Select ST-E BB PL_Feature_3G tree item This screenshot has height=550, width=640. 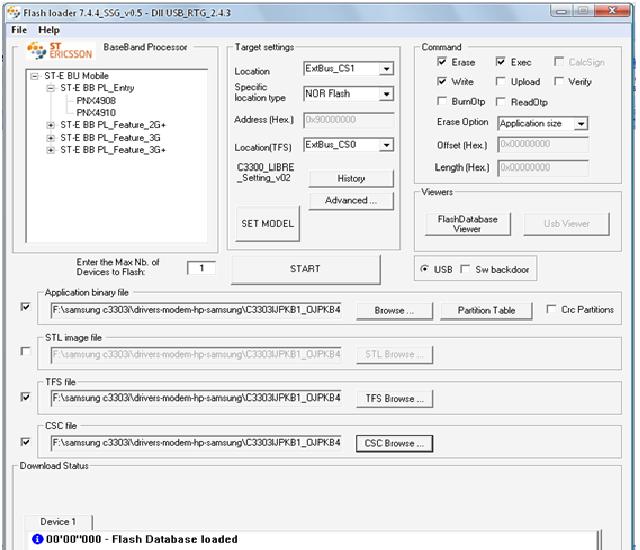(110, 138)
